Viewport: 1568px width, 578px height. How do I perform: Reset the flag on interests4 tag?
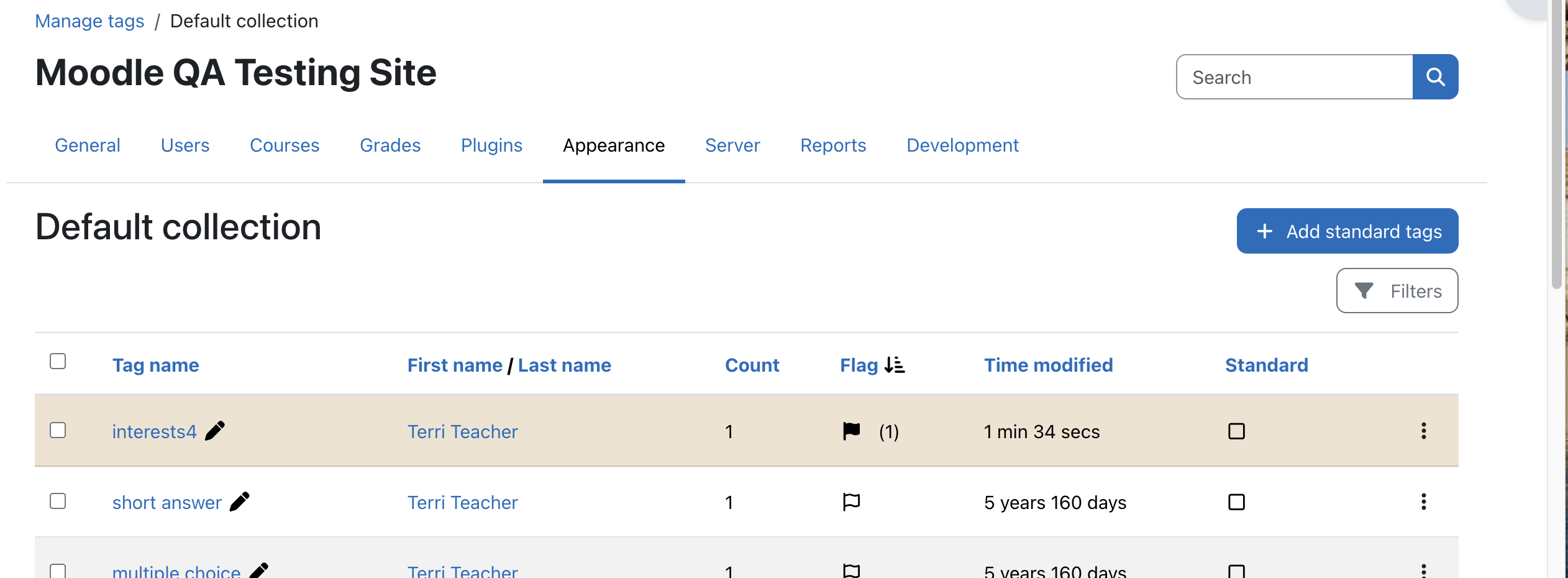852,431
